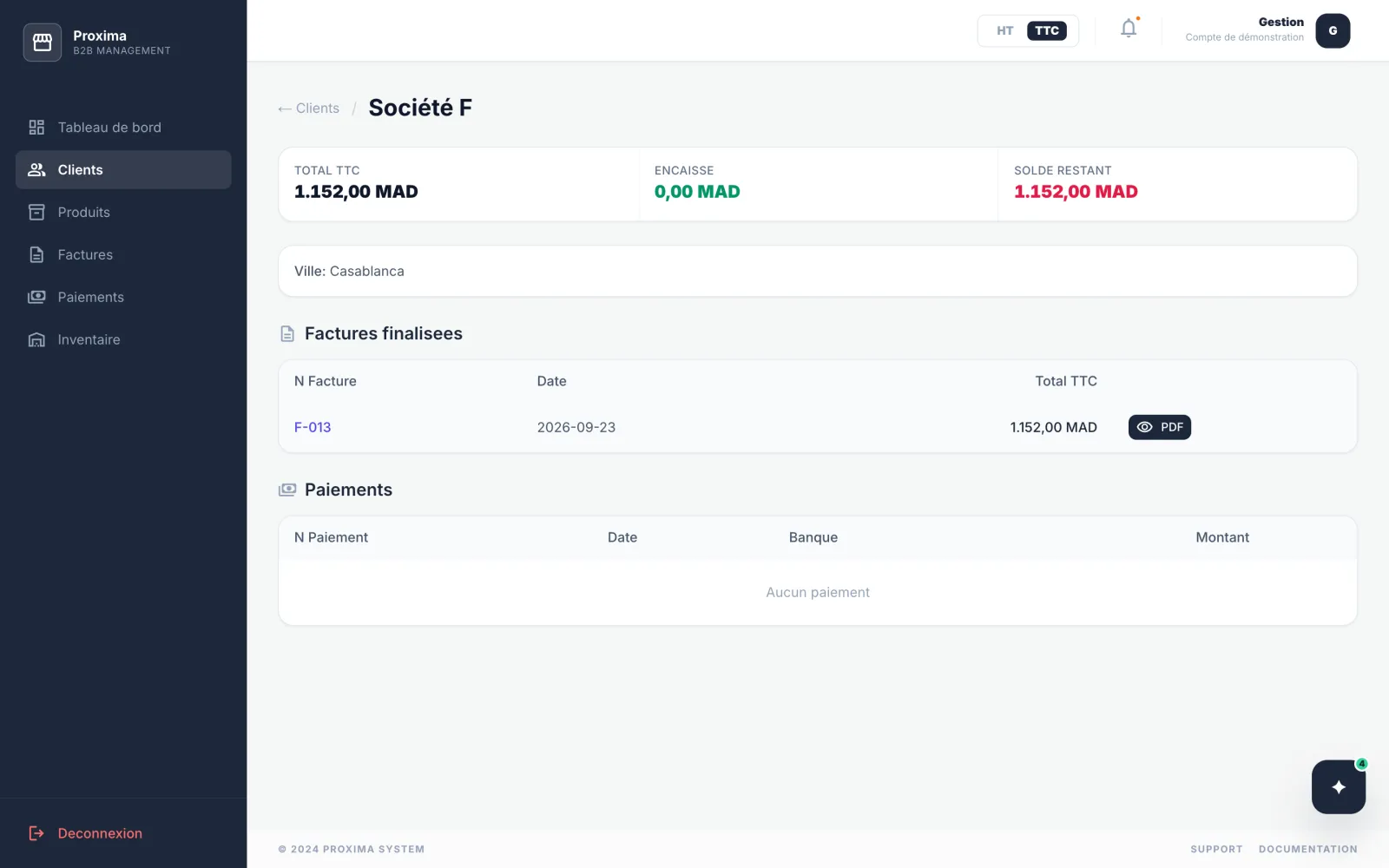Click the G user avatar
The image size is (1389, 868).
(1333, 30)
